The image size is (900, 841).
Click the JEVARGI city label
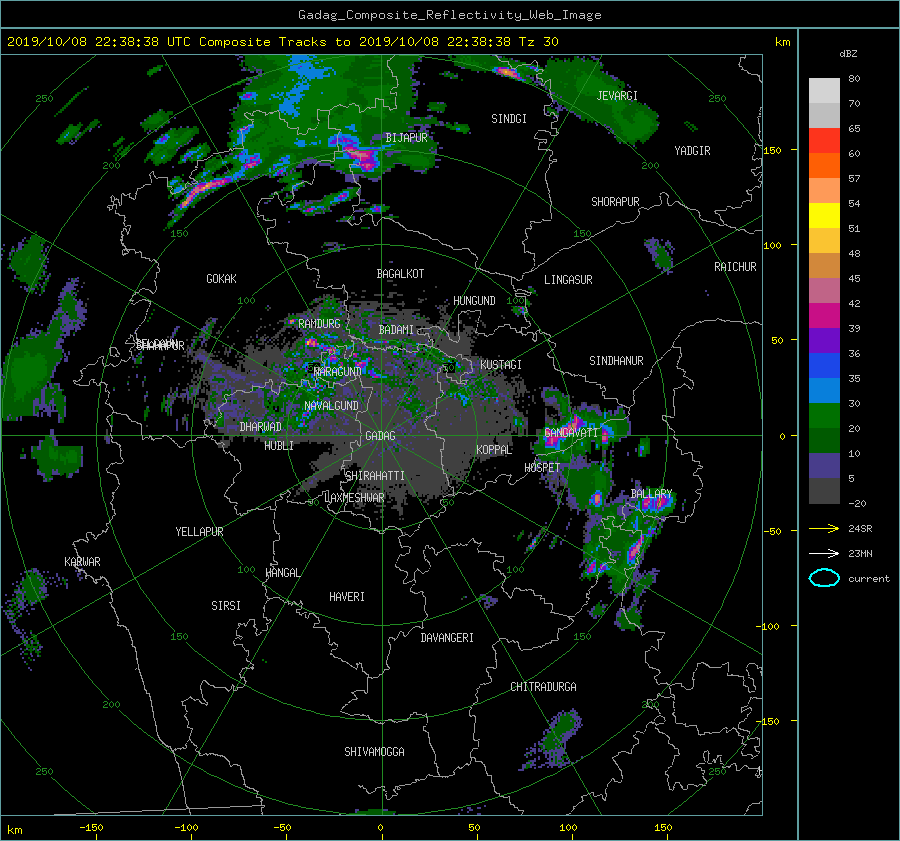tap(617, 96)
